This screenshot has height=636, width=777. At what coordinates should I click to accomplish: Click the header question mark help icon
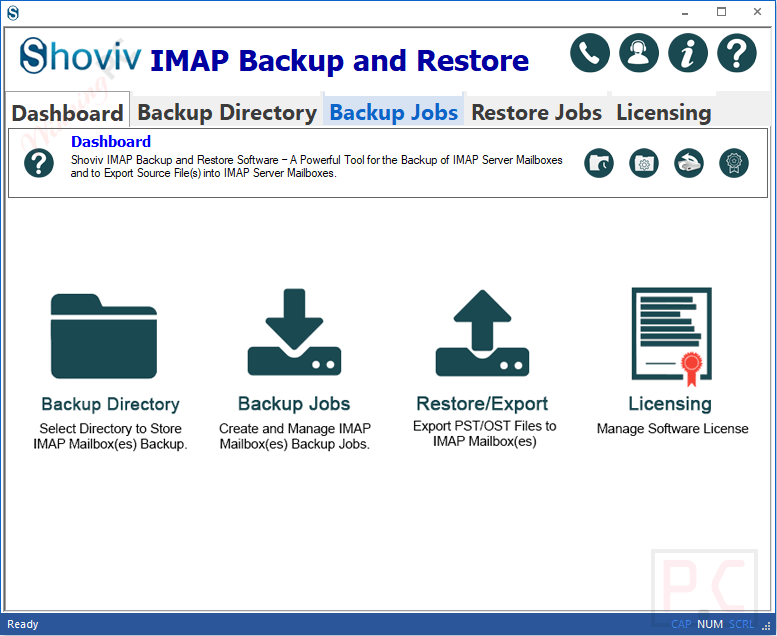click(737, 53)
